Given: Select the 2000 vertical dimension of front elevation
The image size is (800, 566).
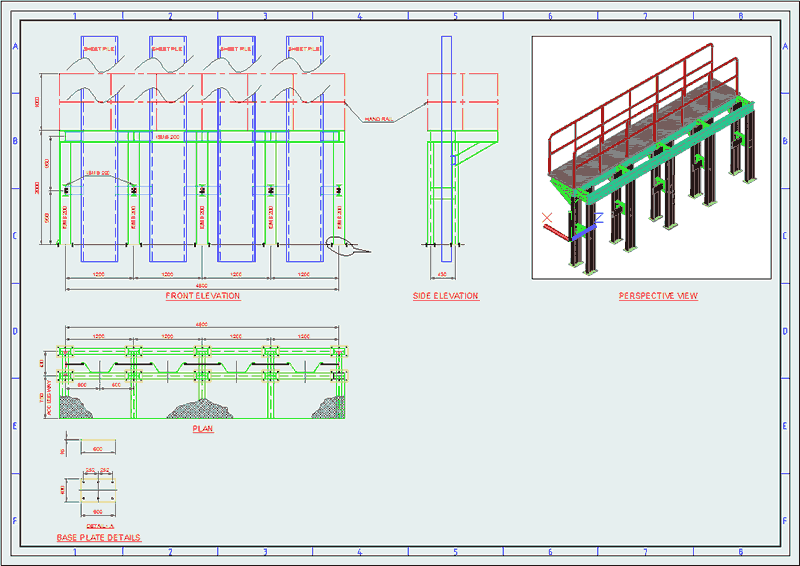Looking at the screenshot, I should (x=37, y=188).
